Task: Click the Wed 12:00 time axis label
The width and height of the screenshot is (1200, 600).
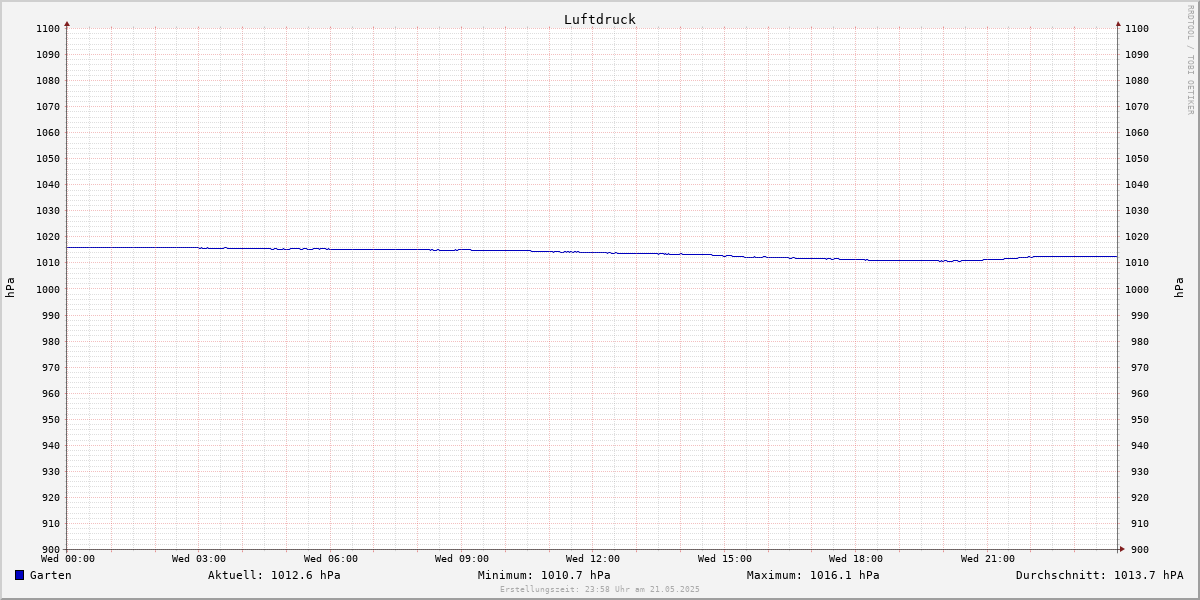Action: tap(593, 559)
